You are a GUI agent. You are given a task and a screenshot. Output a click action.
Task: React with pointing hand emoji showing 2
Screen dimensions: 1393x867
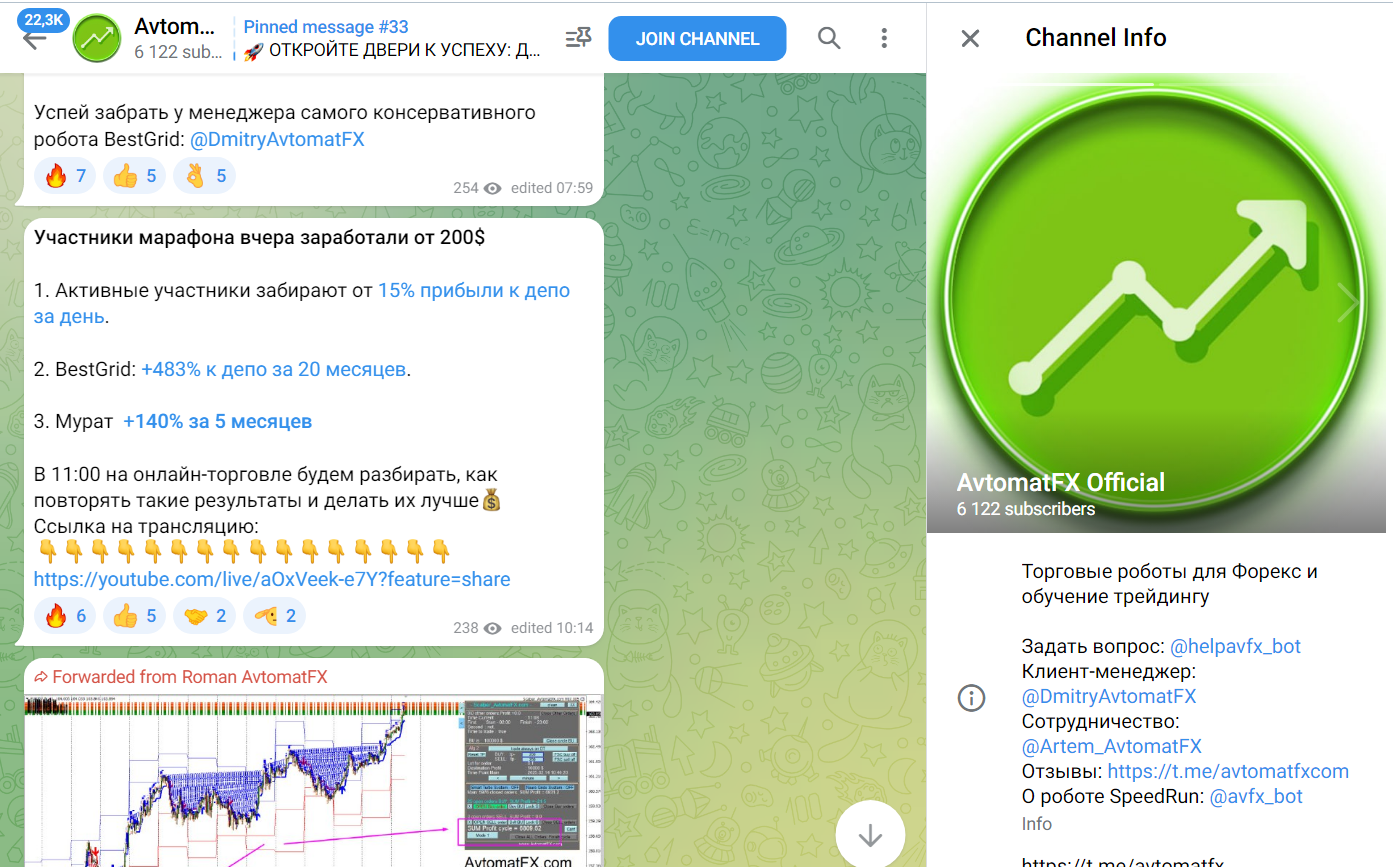coord(275,616)
